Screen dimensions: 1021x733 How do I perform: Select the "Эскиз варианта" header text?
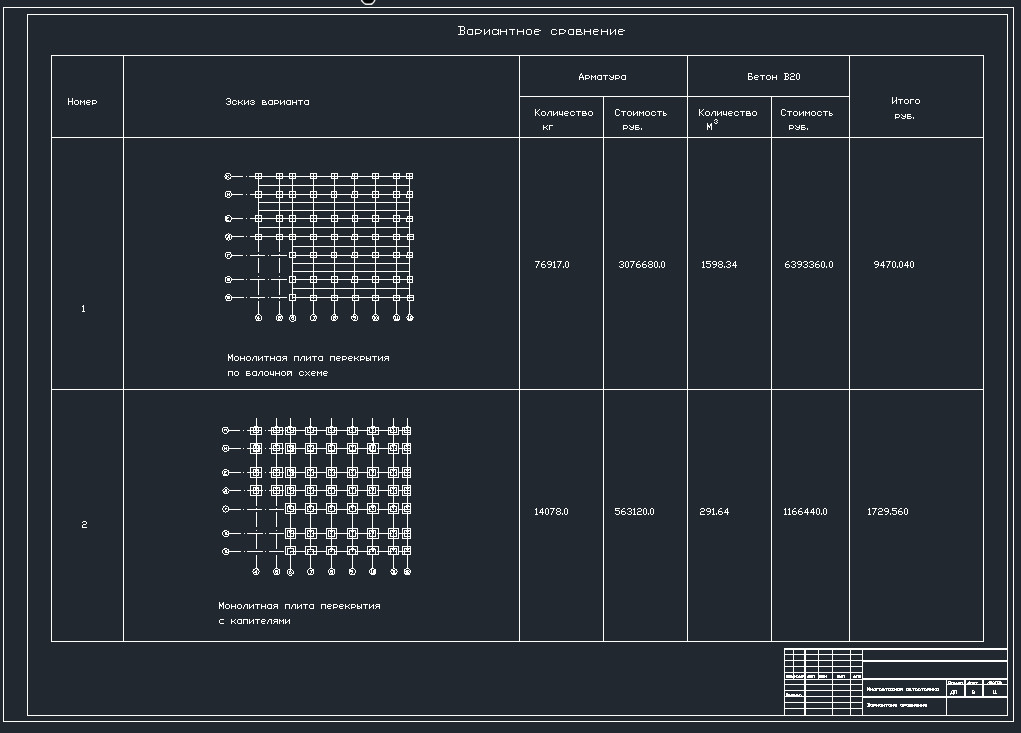pyautogui.click(x=267, y=102)
